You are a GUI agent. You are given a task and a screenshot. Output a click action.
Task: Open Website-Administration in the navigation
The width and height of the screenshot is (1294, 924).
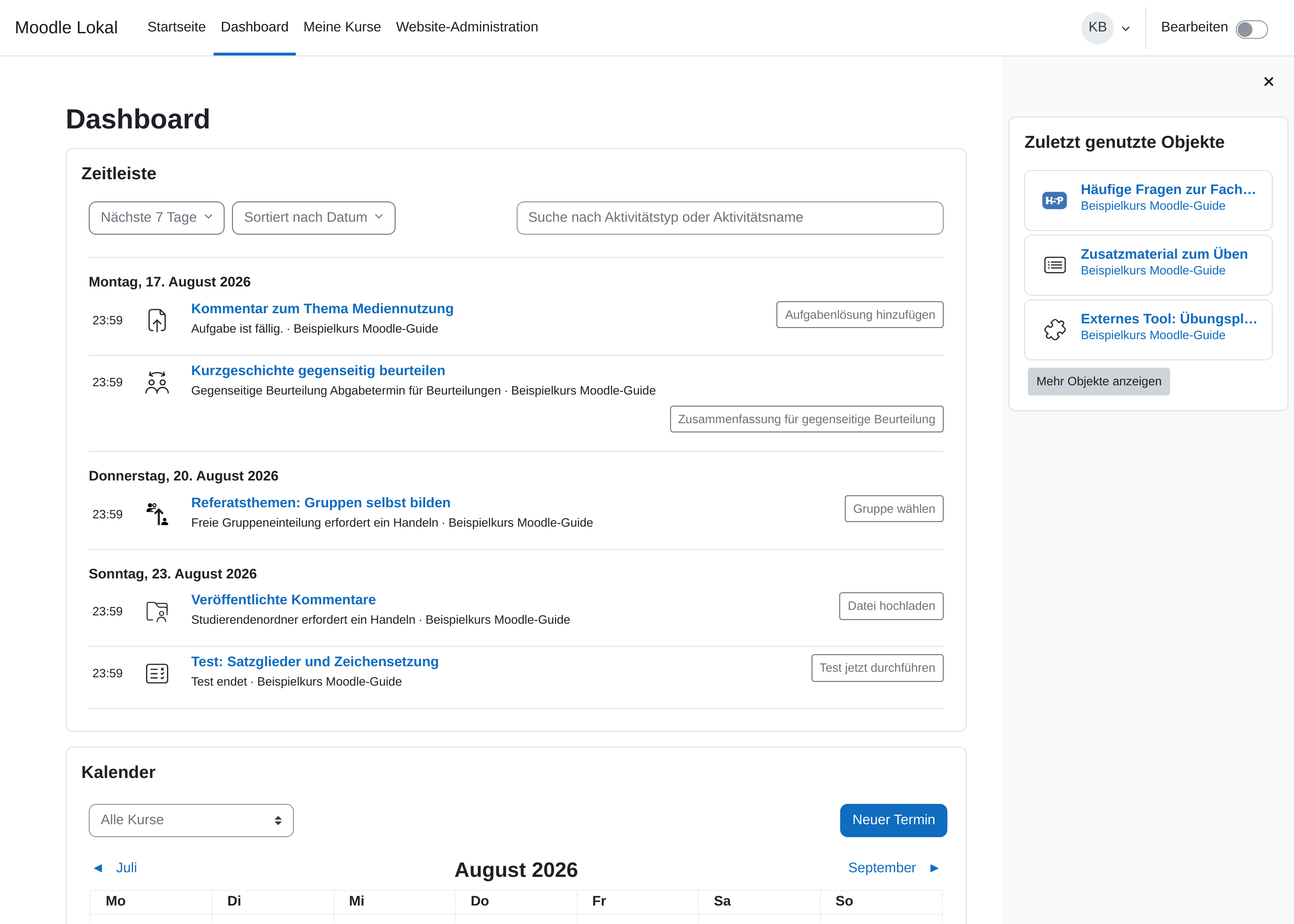point(467,27)
